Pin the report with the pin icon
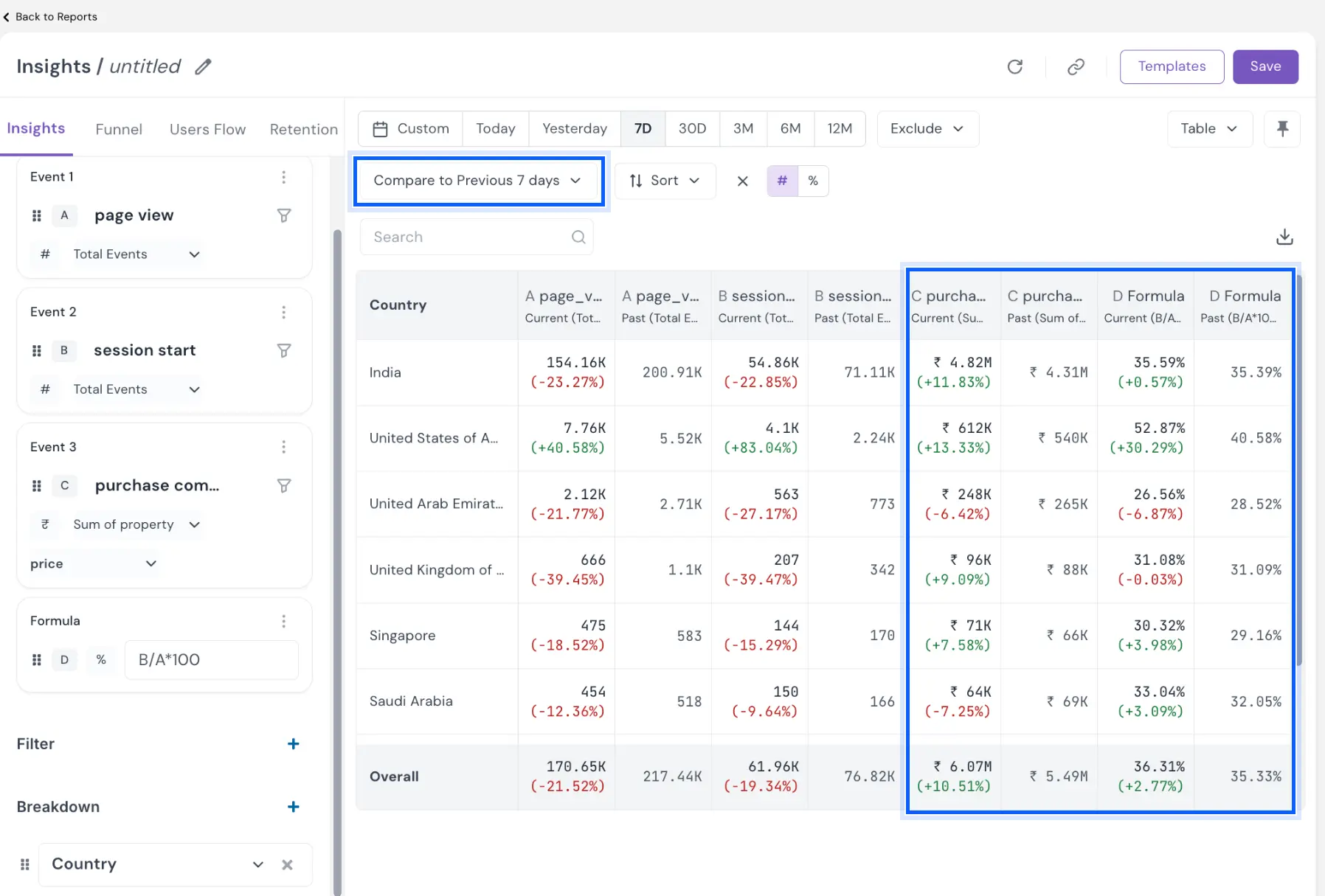The image size is (1325, 896). coord(1282,128)
